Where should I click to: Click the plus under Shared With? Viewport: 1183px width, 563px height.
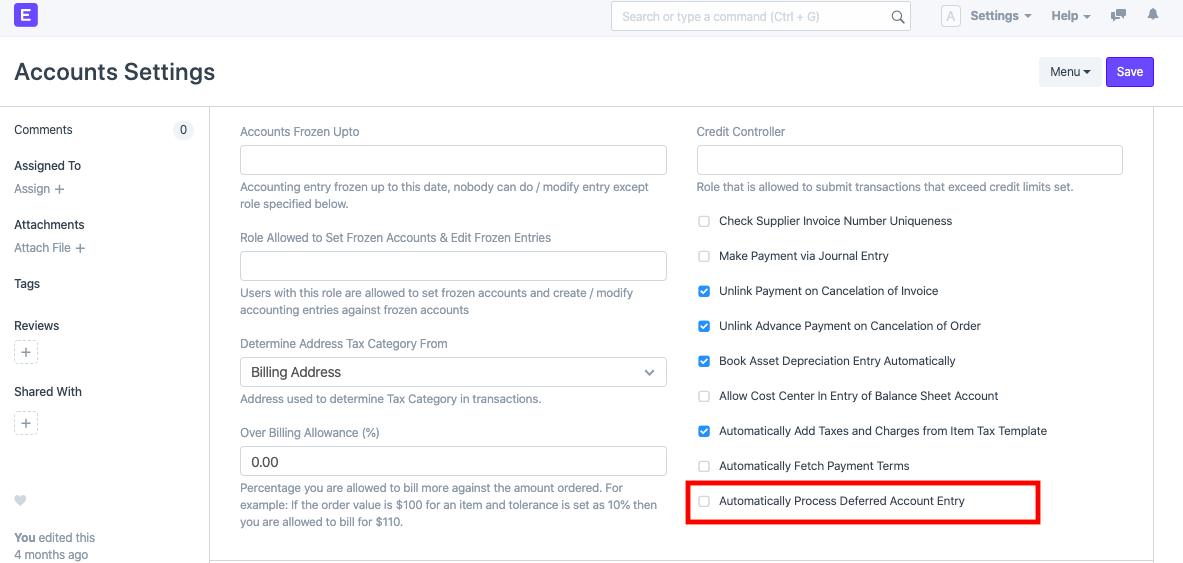tap(27, 423)
